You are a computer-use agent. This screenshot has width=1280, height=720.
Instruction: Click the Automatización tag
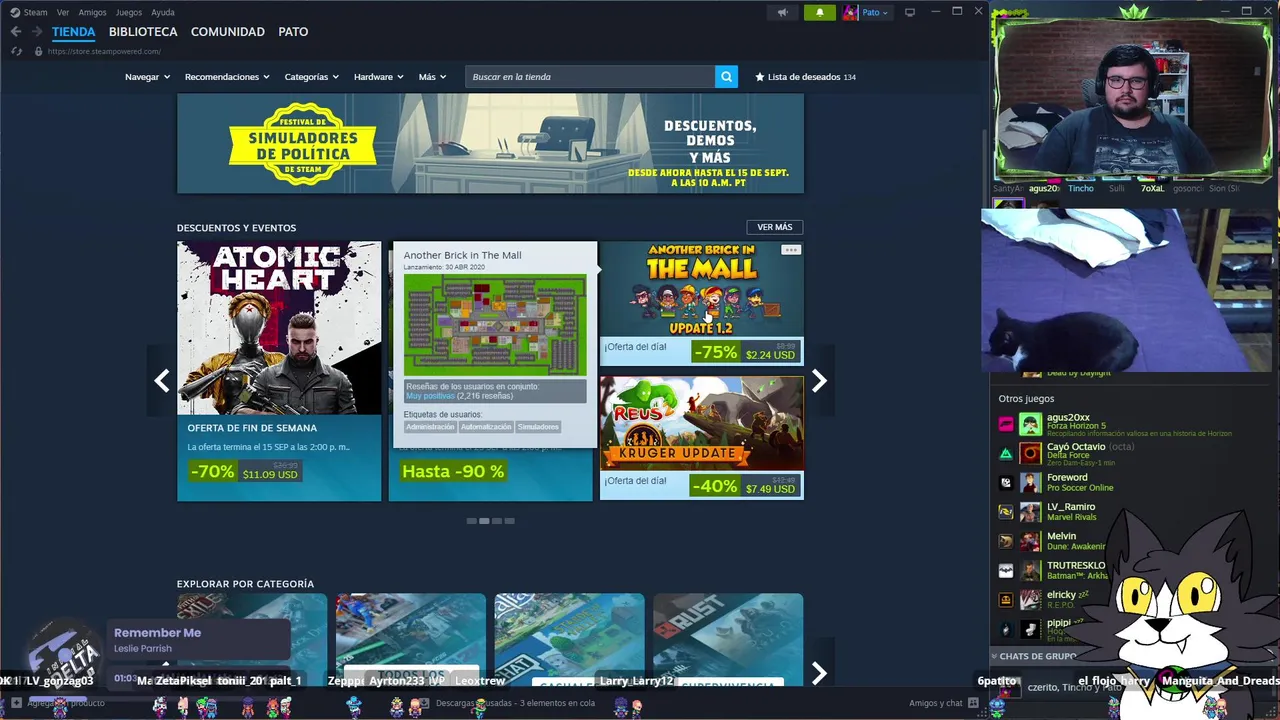tap(486, 427)
